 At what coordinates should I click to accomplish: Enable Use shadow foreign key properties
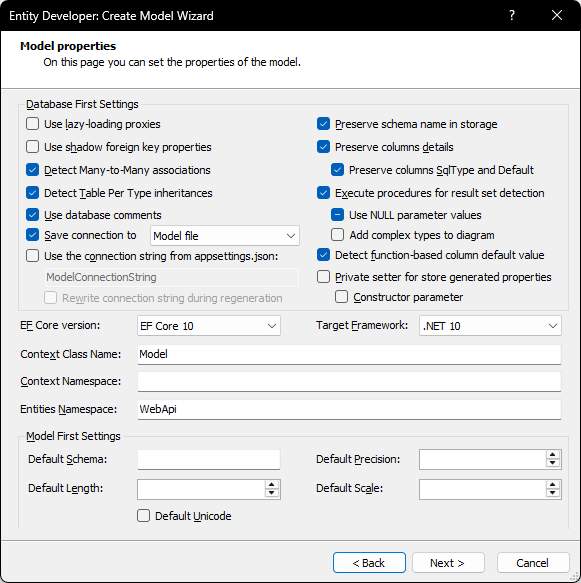[x=33, y=147]
